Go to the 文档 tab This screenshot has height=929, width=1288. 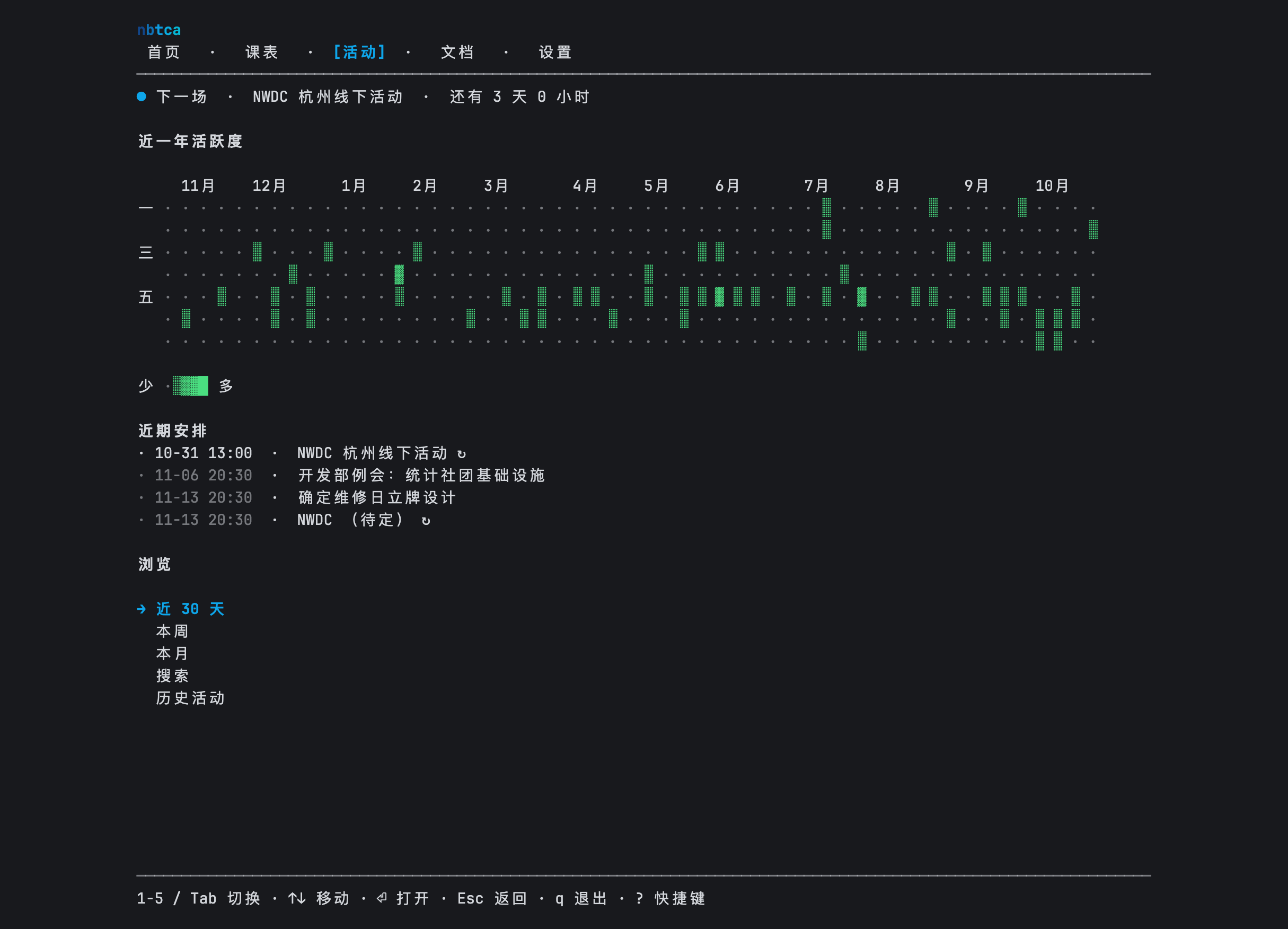click(457, 52)
